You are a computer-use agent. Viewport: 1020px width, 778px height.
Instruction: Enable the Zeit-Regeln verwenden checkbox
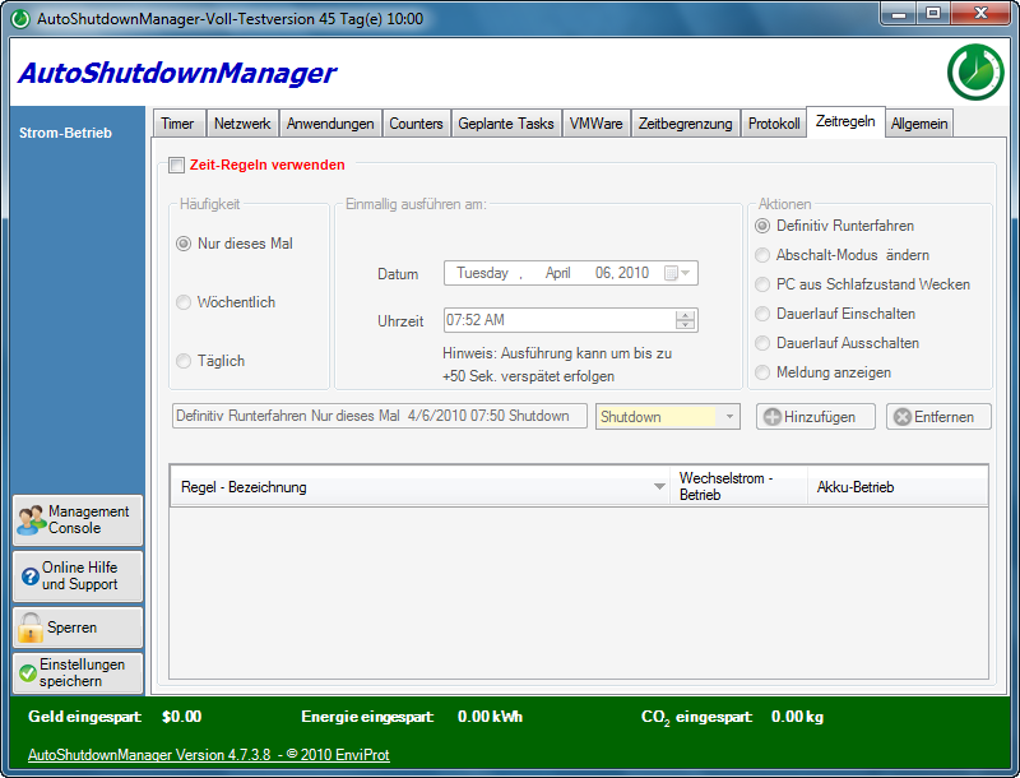pyautogui.click(x=176, y=165)
